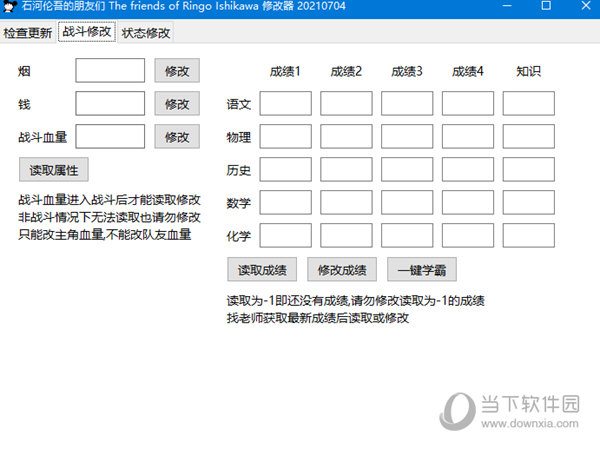Select 语文 成绩3 field

tap(407, 103)
